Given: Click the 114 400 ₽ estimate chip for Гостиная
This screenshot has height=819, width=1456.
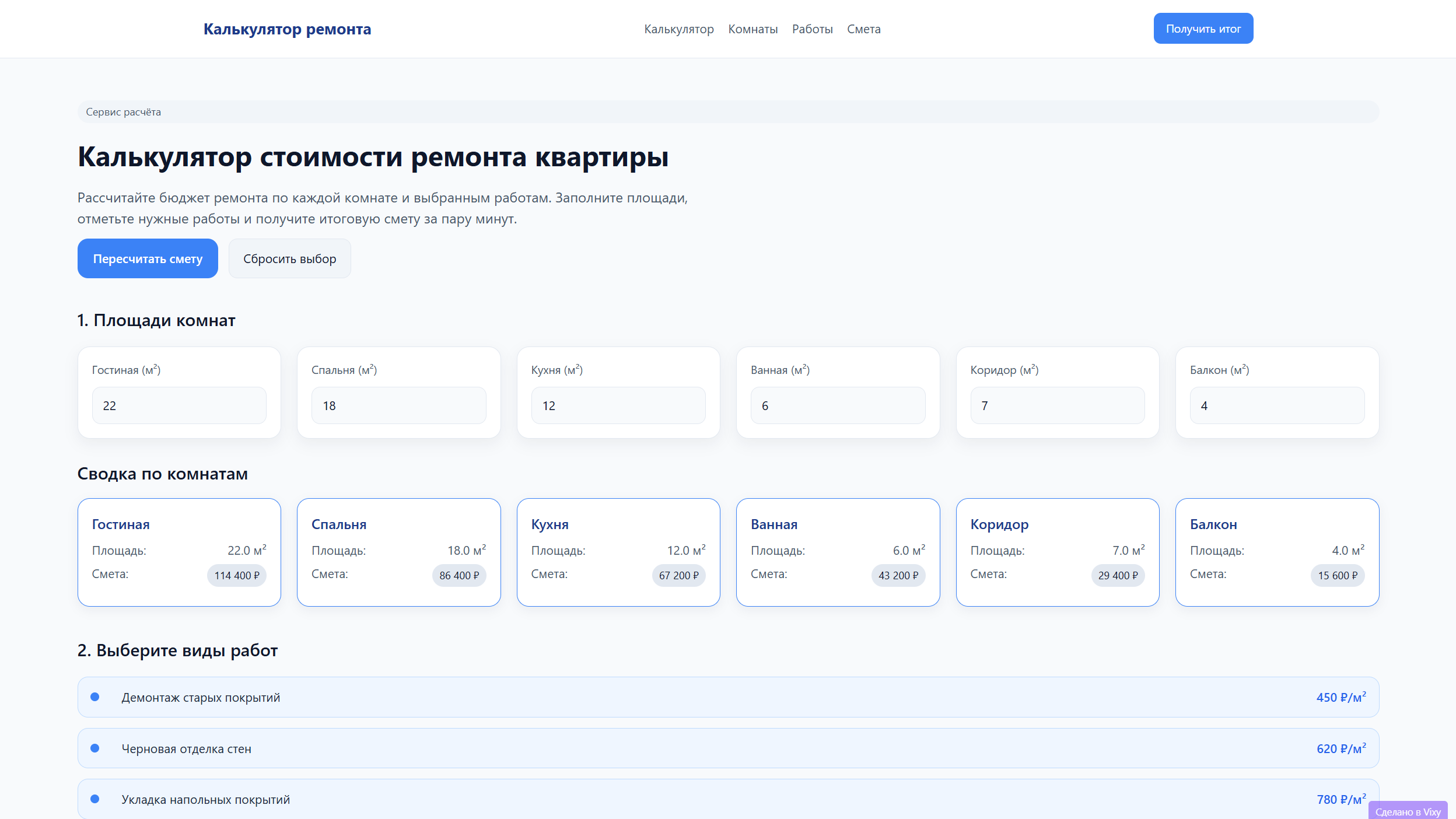Looking at the screenshot, I should tap(236, 575).
